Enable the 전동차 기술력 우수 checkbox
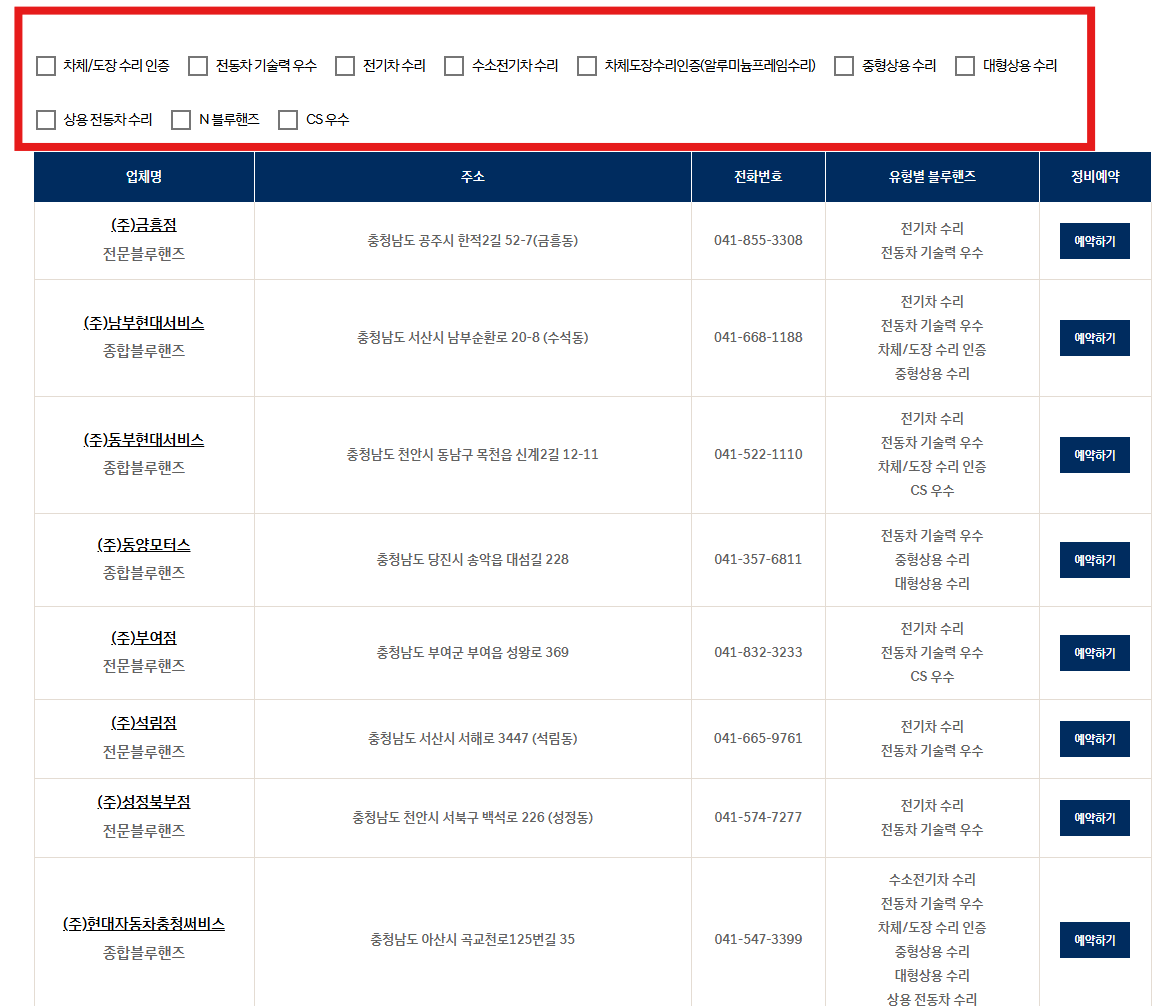The image size is (1159, 1006). click(x=198, y=66)
